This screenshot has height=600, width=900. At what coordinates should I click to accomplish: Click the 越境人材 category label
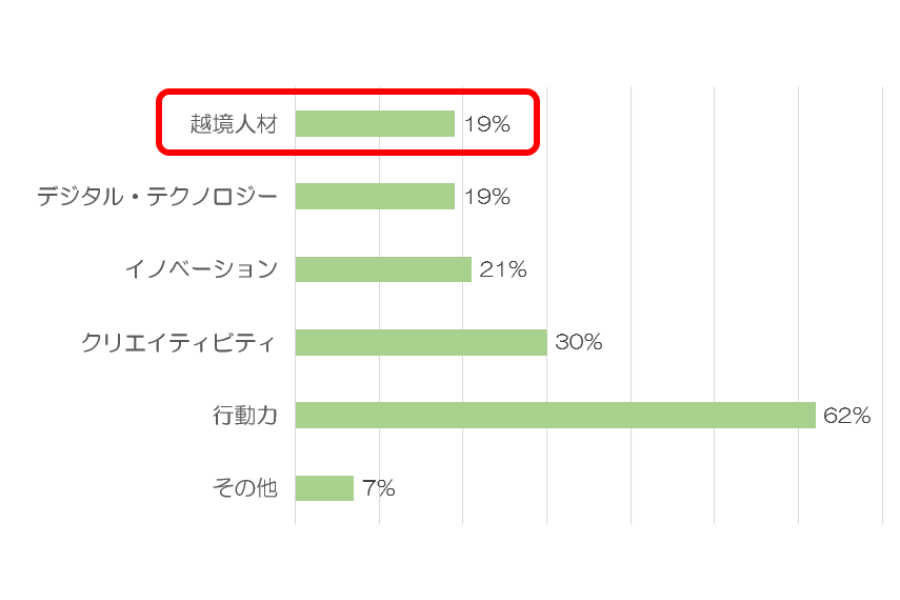(234, 124)
